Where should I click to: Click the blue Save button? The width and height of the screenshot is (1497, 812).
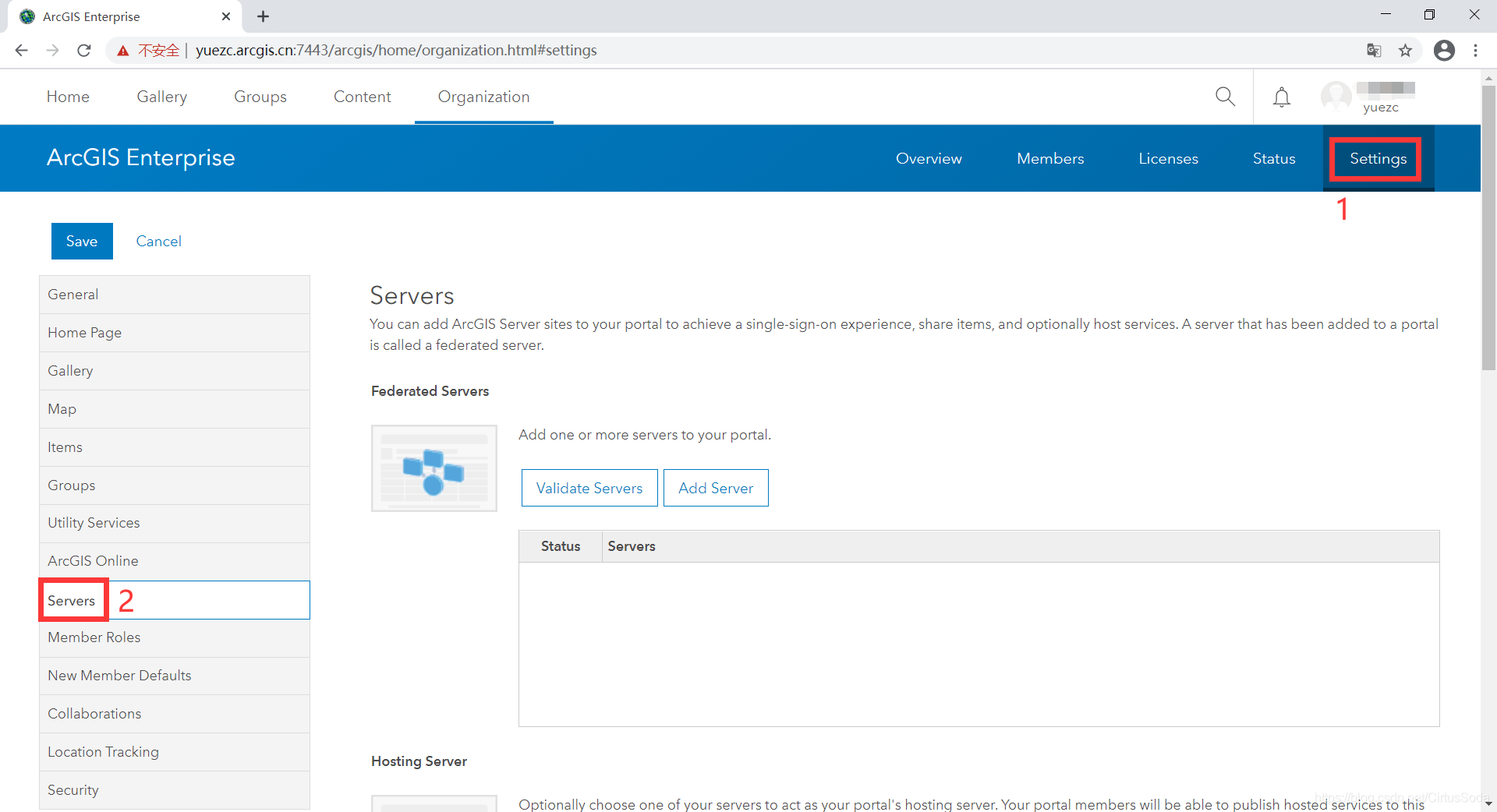tap(82, 241)
